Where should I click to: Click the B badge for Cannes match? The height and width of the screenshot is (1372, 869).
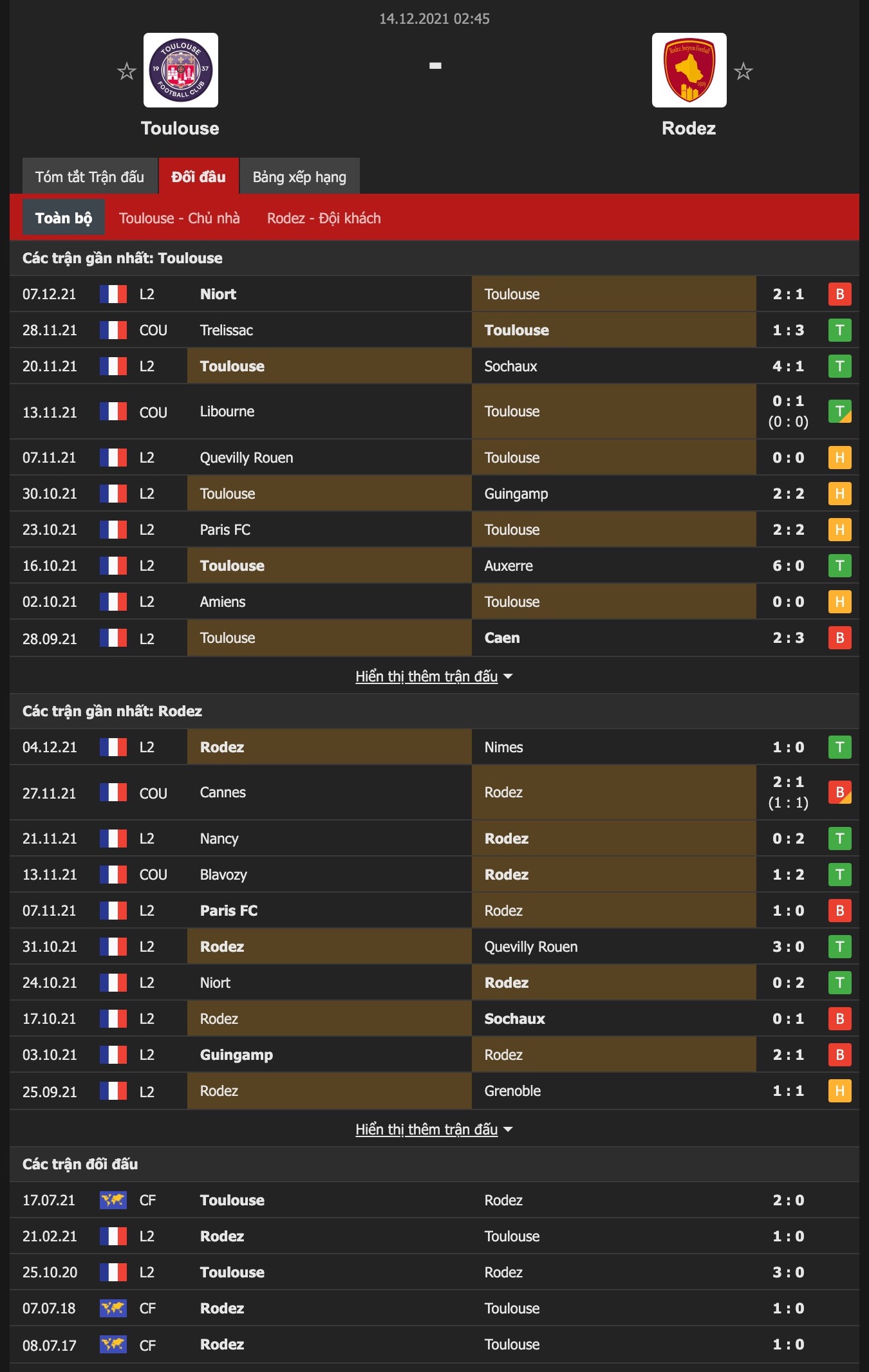839,792
